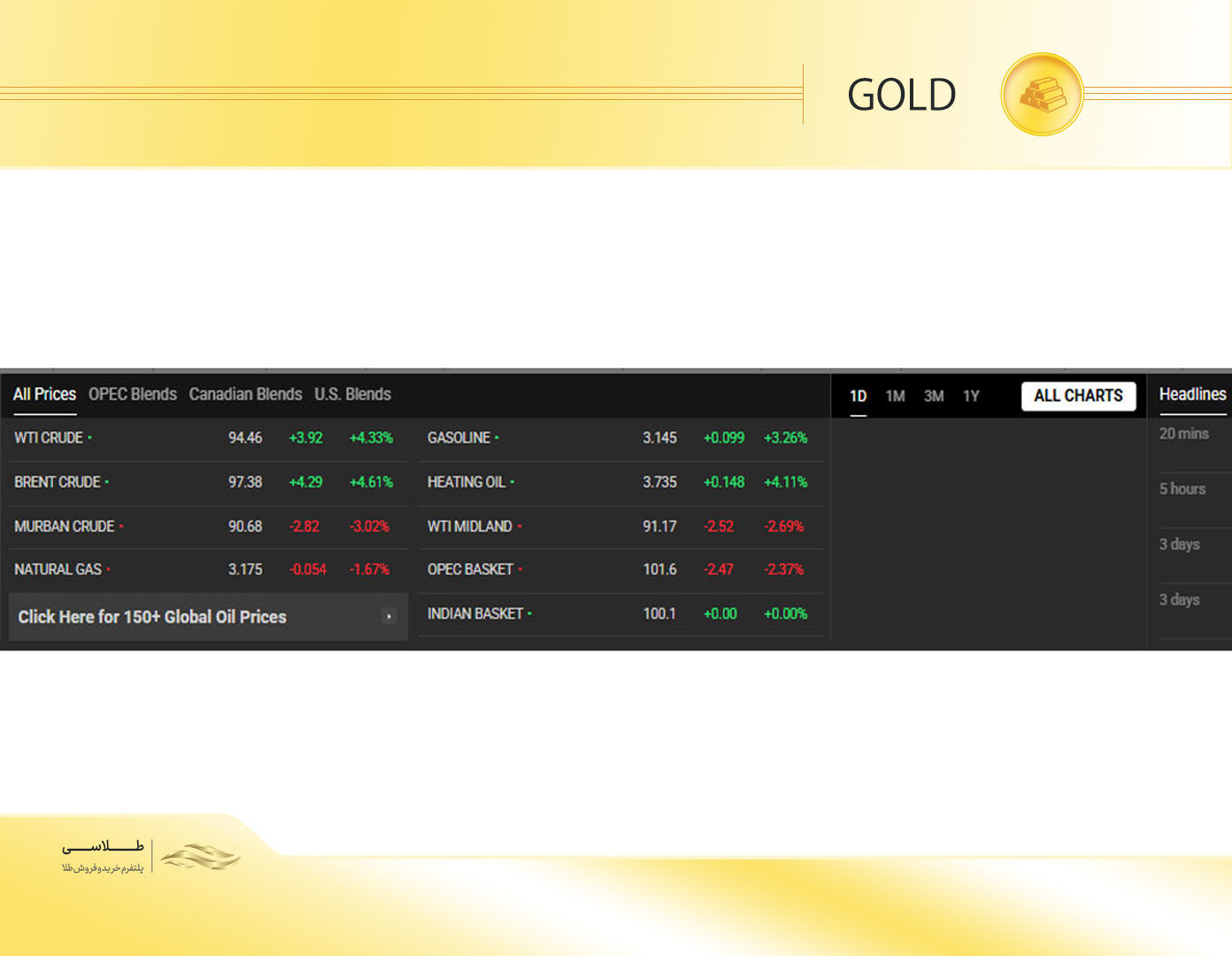Image resolution: width=1232 pixels, height=956 pixels.
Task: Click Natural Gas price 3.175
Action: click(x=245, y=570)
